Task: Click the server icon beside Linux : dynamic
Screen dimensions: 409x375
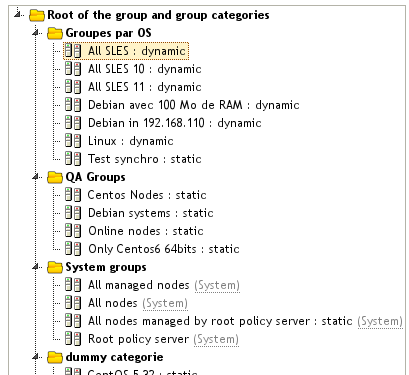Action: coord(73,141)
